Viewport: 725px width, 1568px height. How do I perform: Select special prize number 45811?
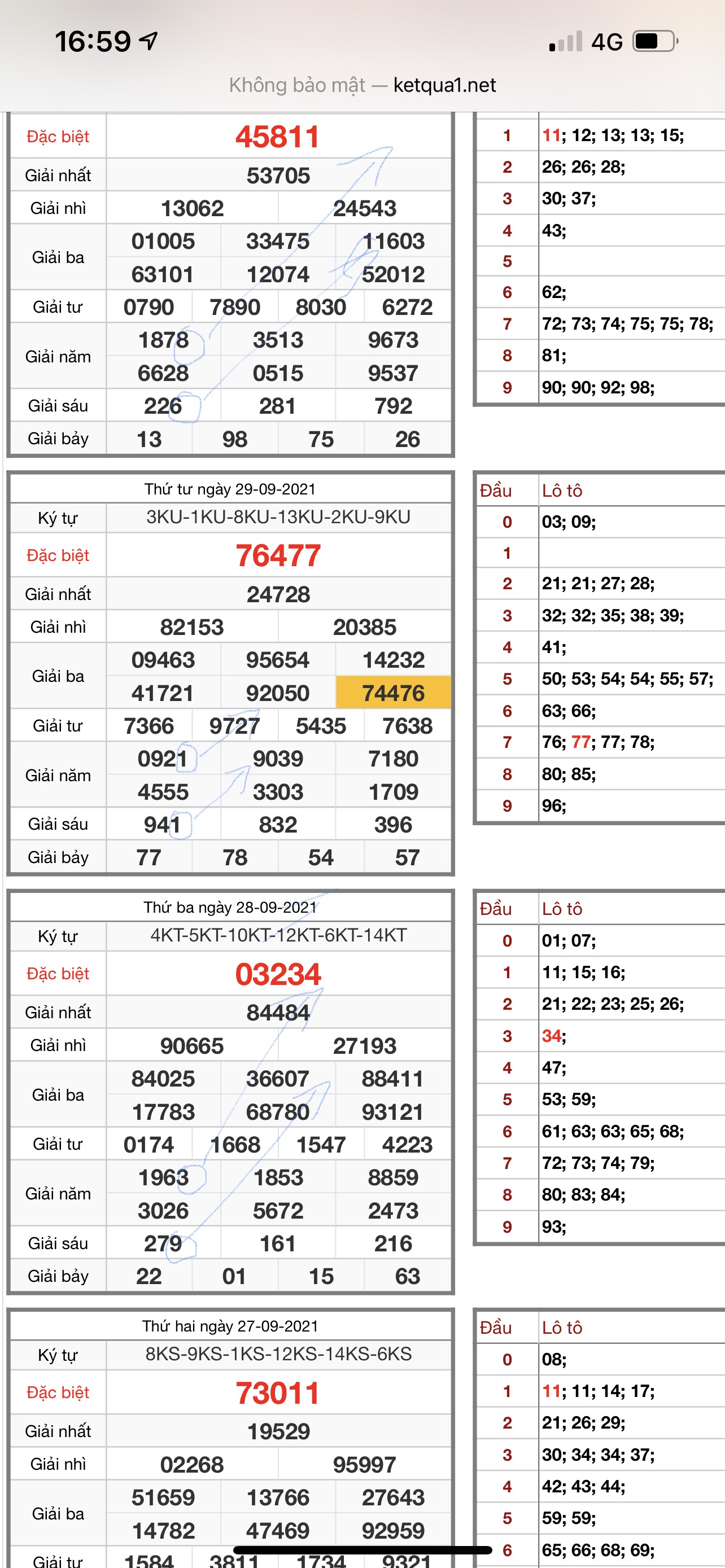click(x=278, y=137)
